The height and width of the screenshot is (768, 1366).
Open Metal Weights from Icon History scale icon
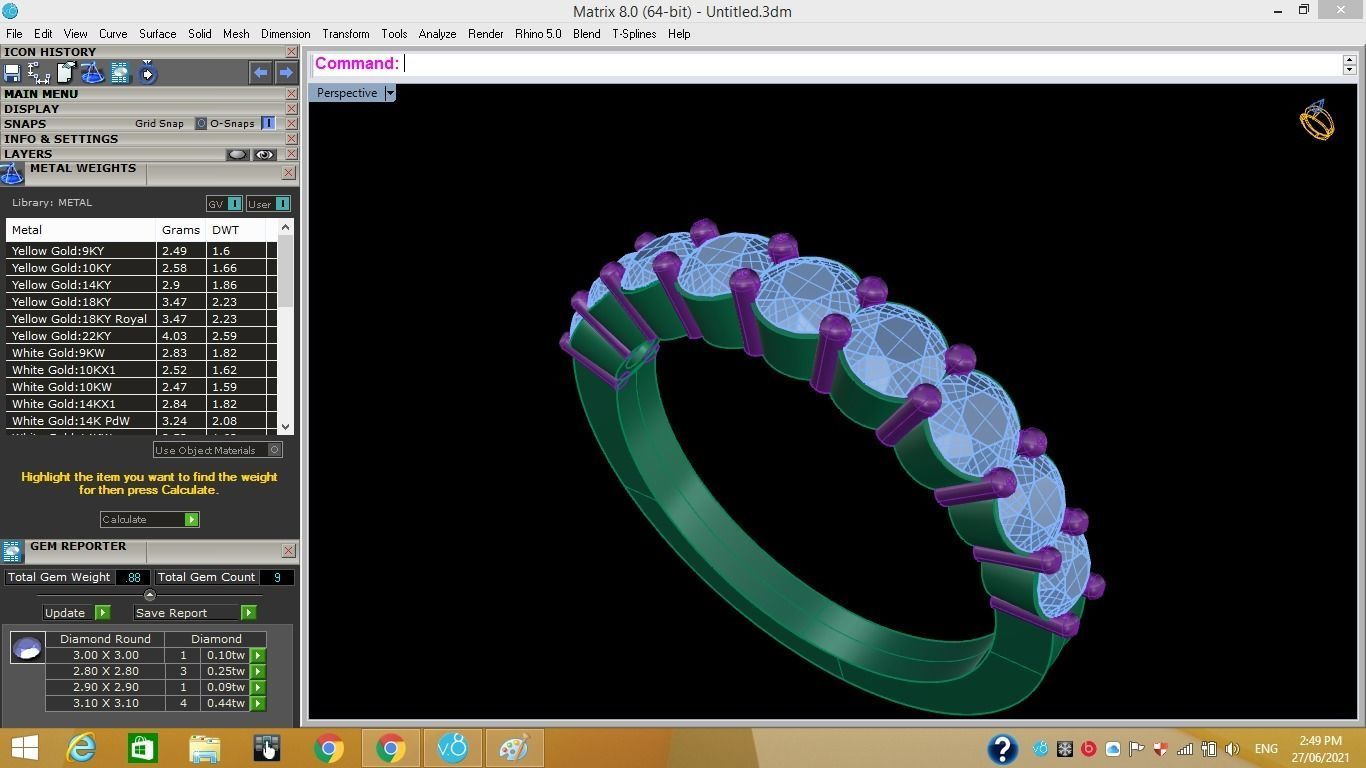[x=93, y=73]
